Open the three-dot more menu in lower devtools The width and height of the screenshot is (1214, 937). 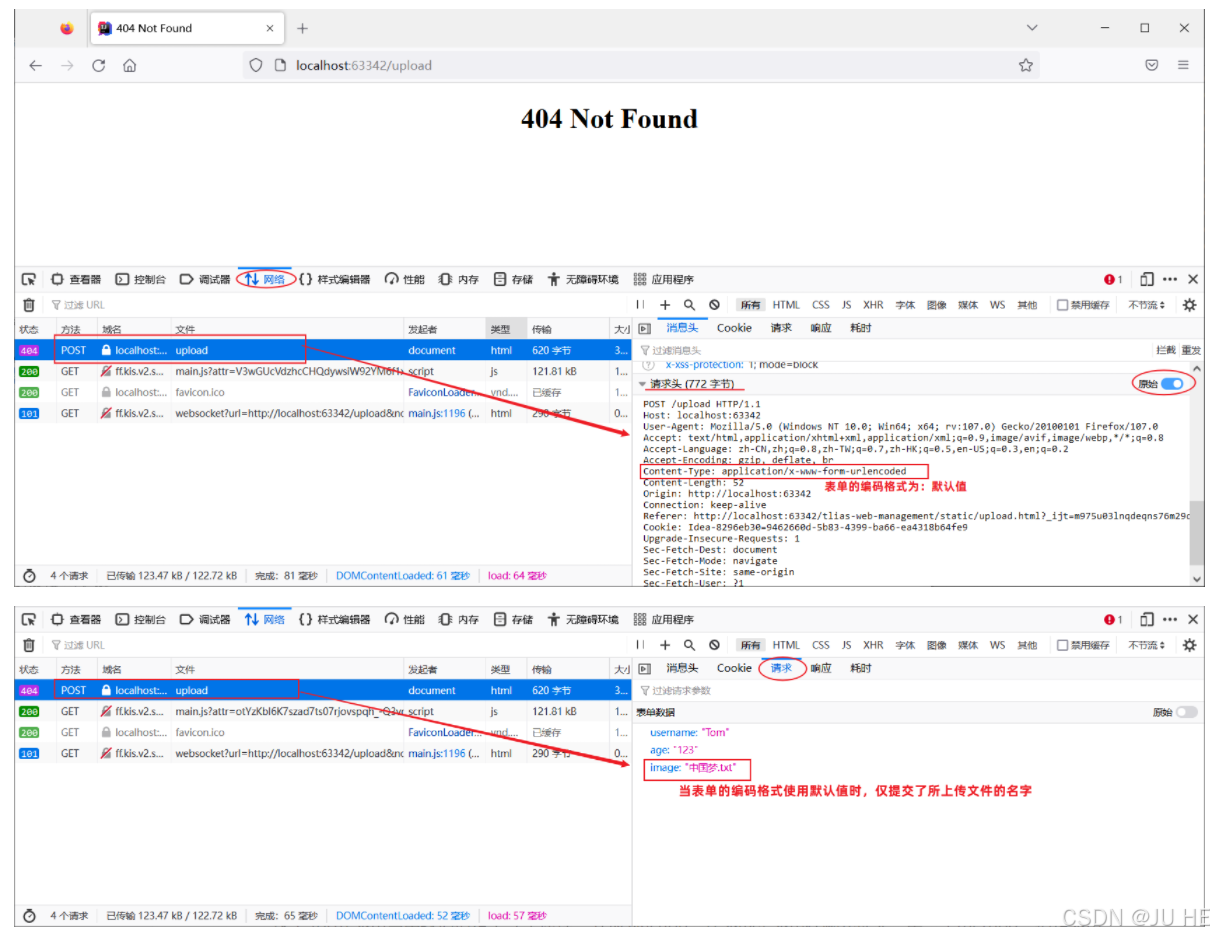(x=1170, y=620)
